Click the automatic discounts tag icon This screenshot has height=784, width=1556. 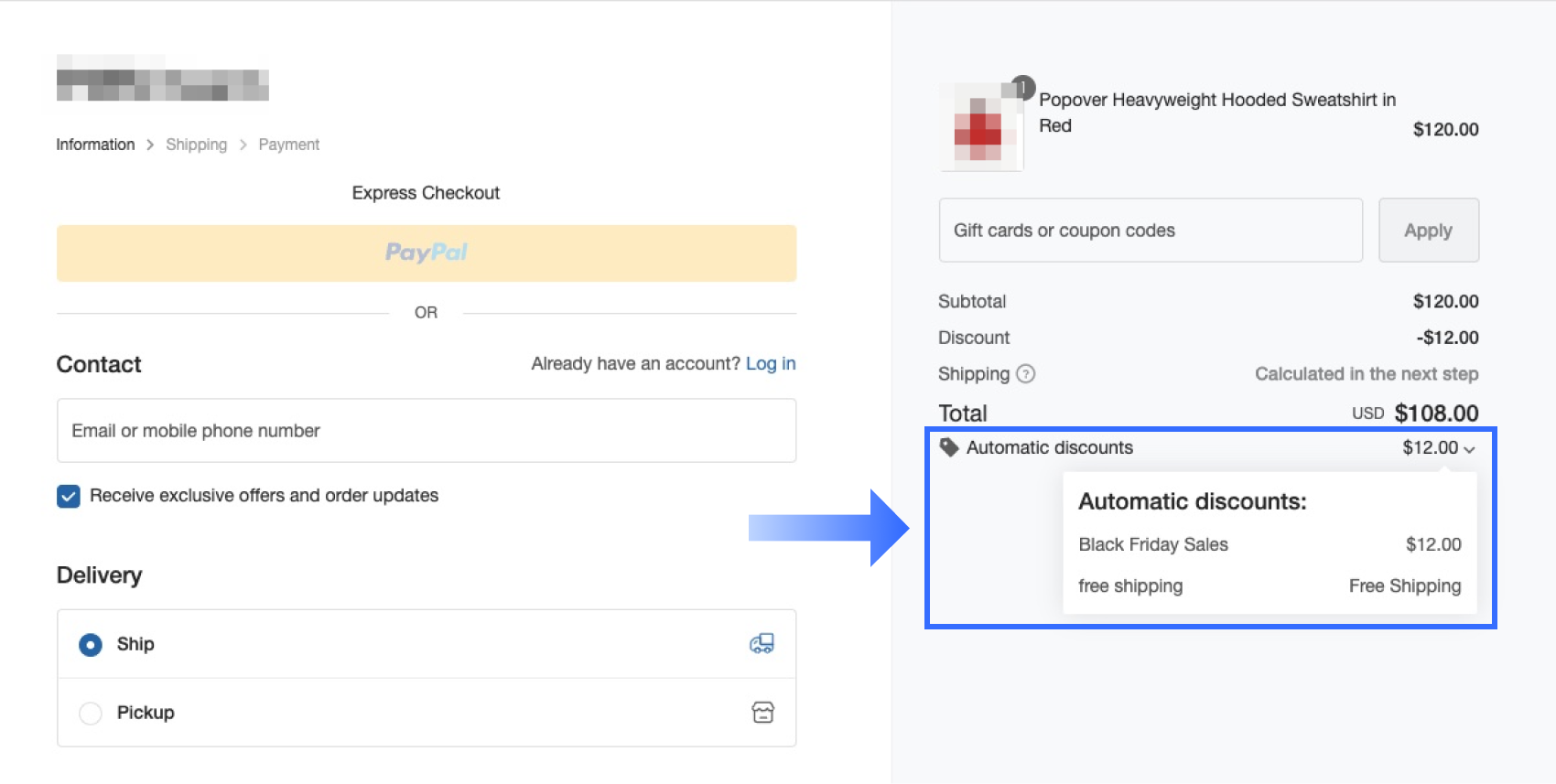coord(949,447)
